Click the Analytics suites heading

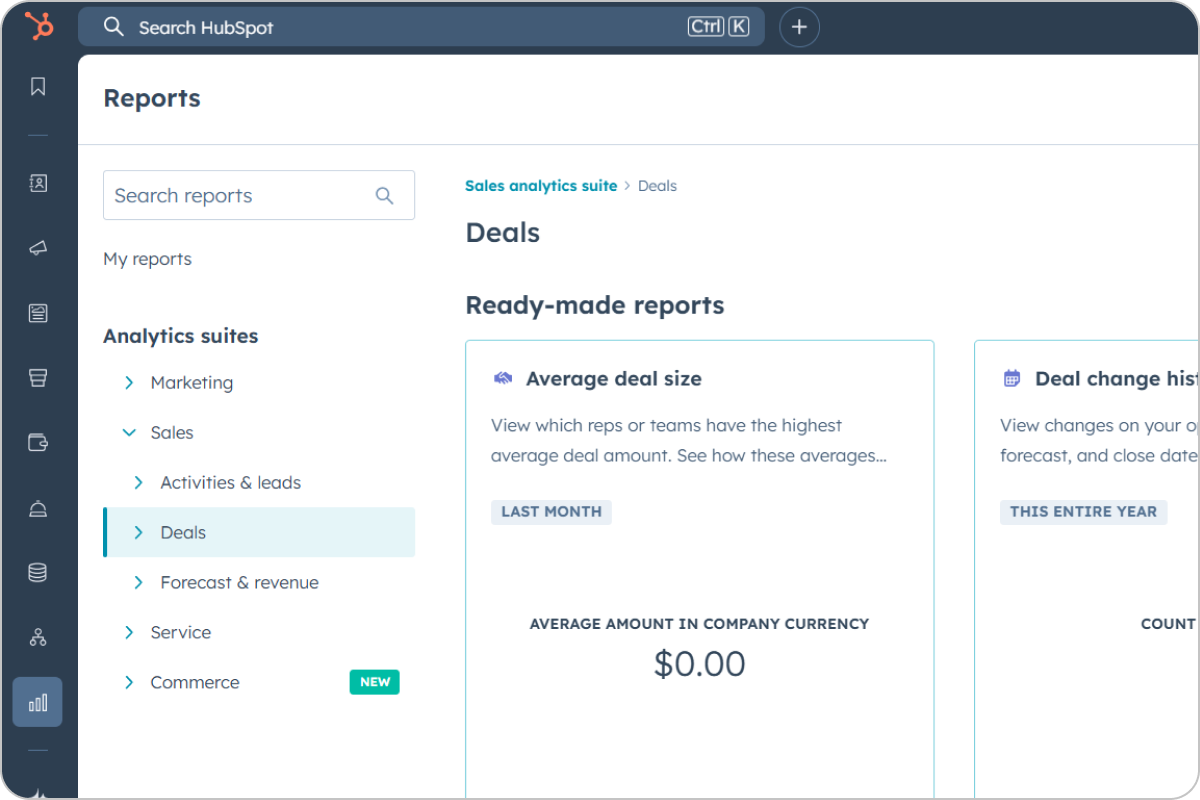pyautogui.click(x=181, y=336)
